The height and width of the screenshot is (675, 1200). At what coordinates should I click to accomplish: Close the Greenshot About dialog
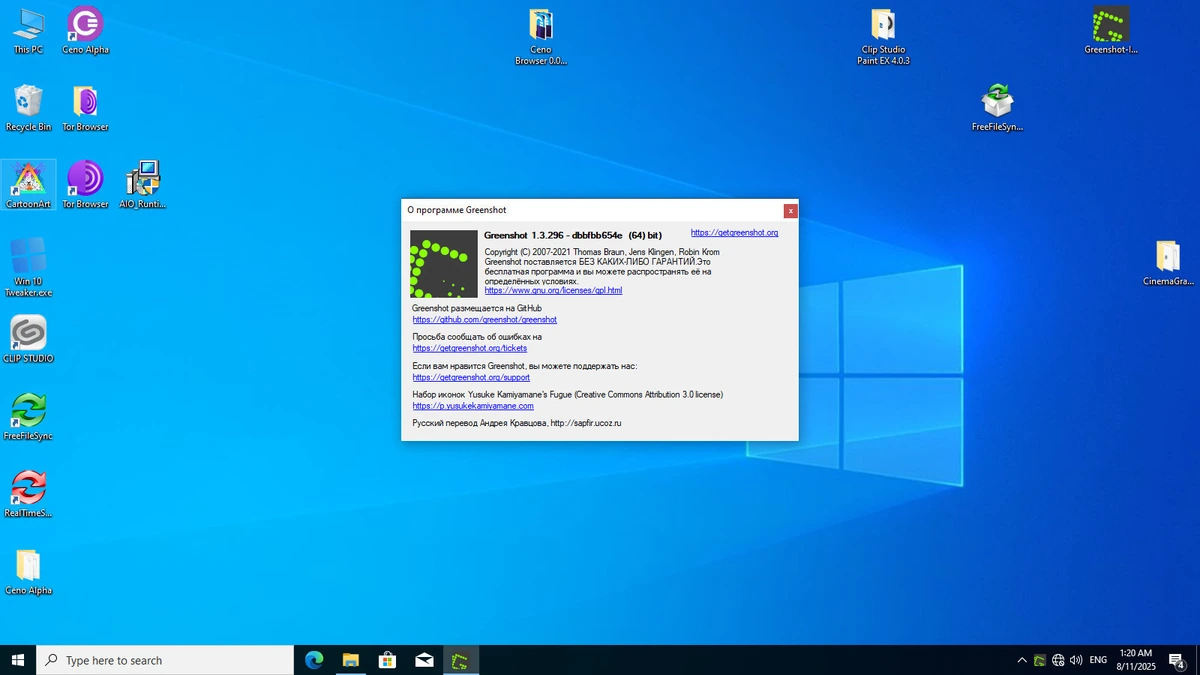tap(790, 210)
